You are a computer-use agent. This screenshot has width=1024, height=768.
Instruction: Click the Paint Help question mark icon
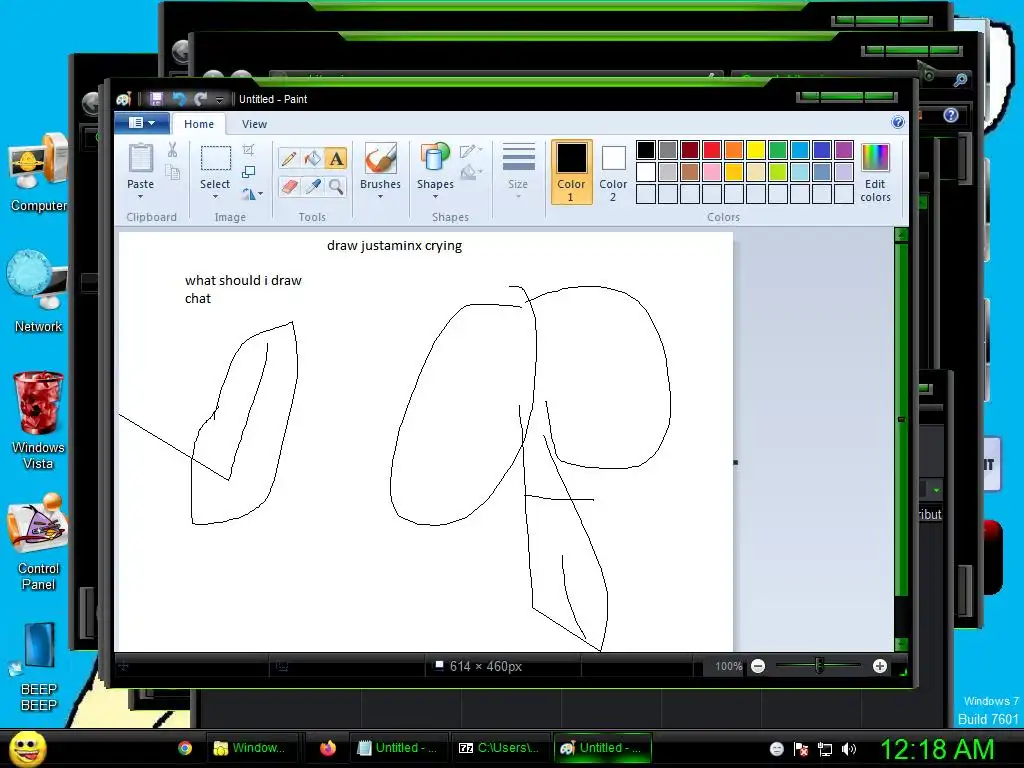coord(898,122)
